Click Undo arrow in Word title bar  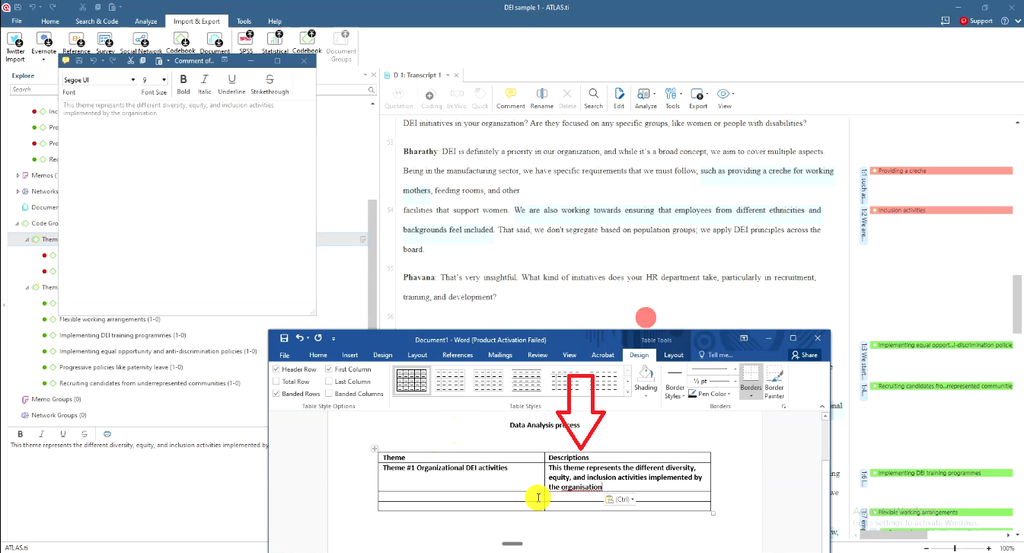click(x=299, y=338)
